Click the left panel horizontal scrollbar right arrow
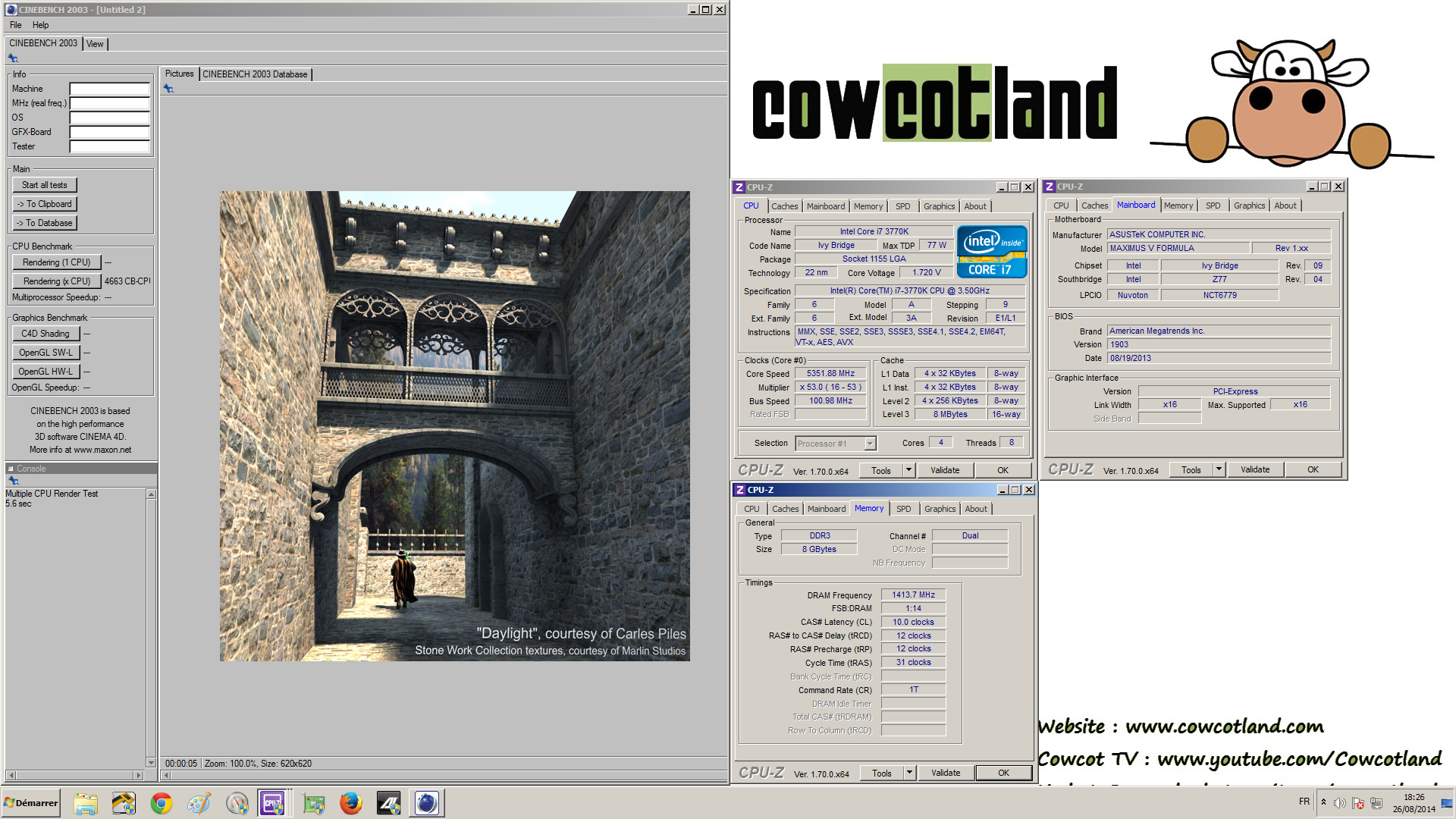The image size is (1456, 819). 138,775
